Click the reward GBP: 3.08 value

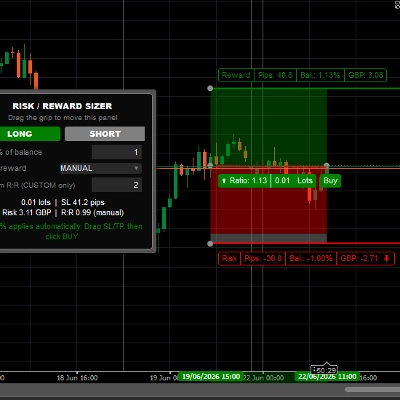(366, 75)
